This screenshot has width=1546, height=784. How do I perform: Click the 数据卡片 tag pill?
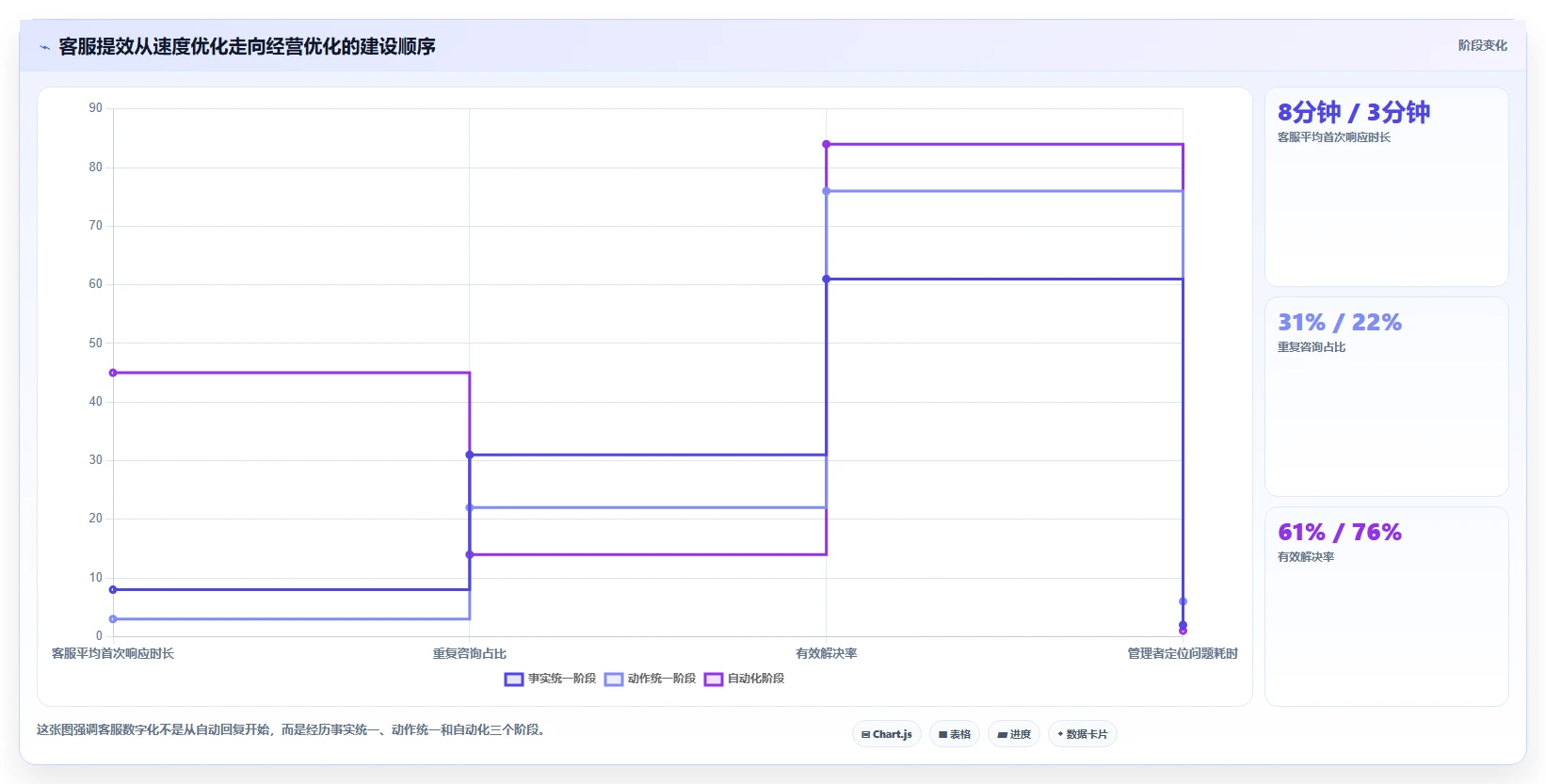point(1083,734)
